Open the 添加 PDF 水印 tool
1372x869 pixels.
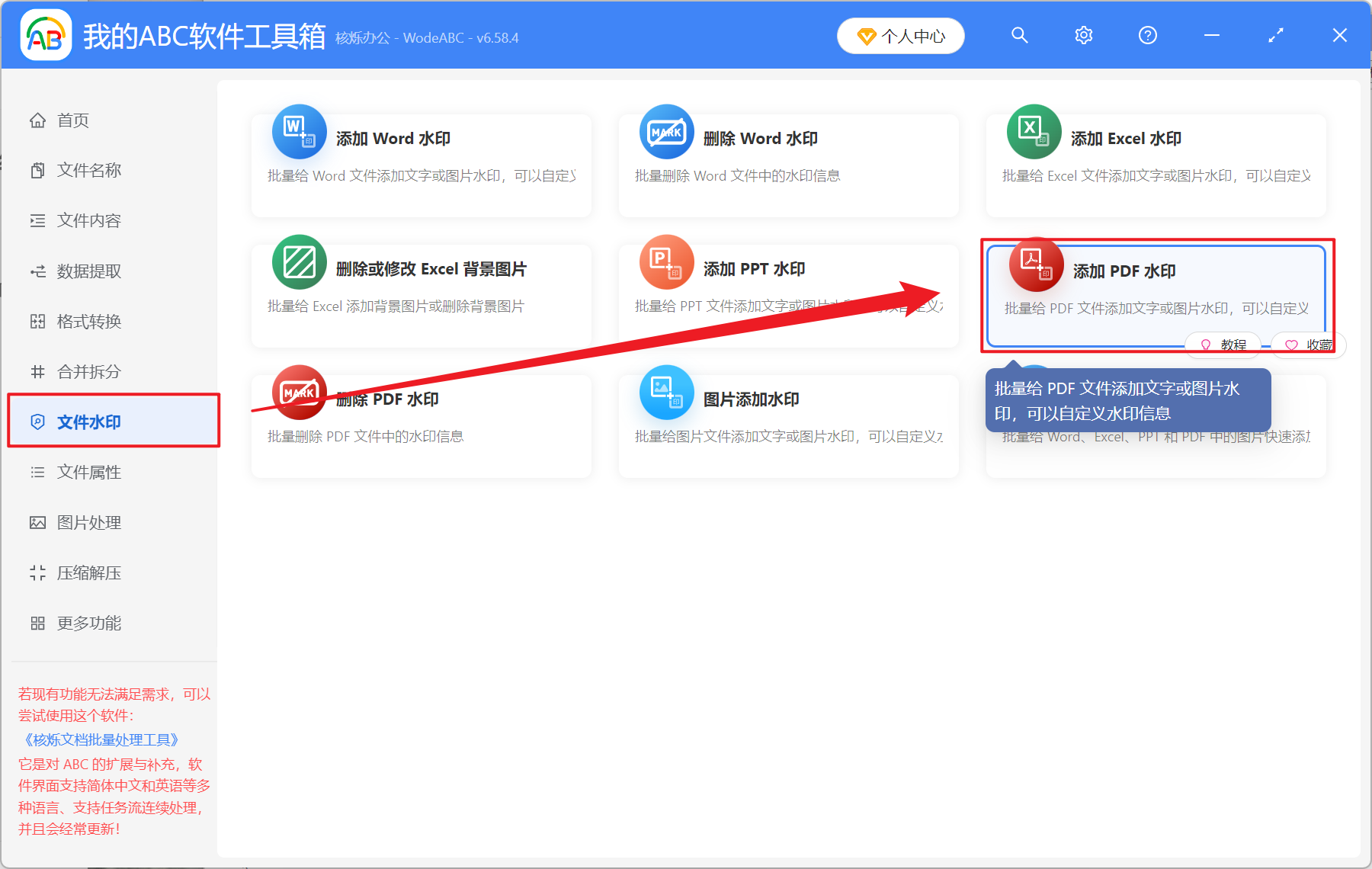(1155, 288)
